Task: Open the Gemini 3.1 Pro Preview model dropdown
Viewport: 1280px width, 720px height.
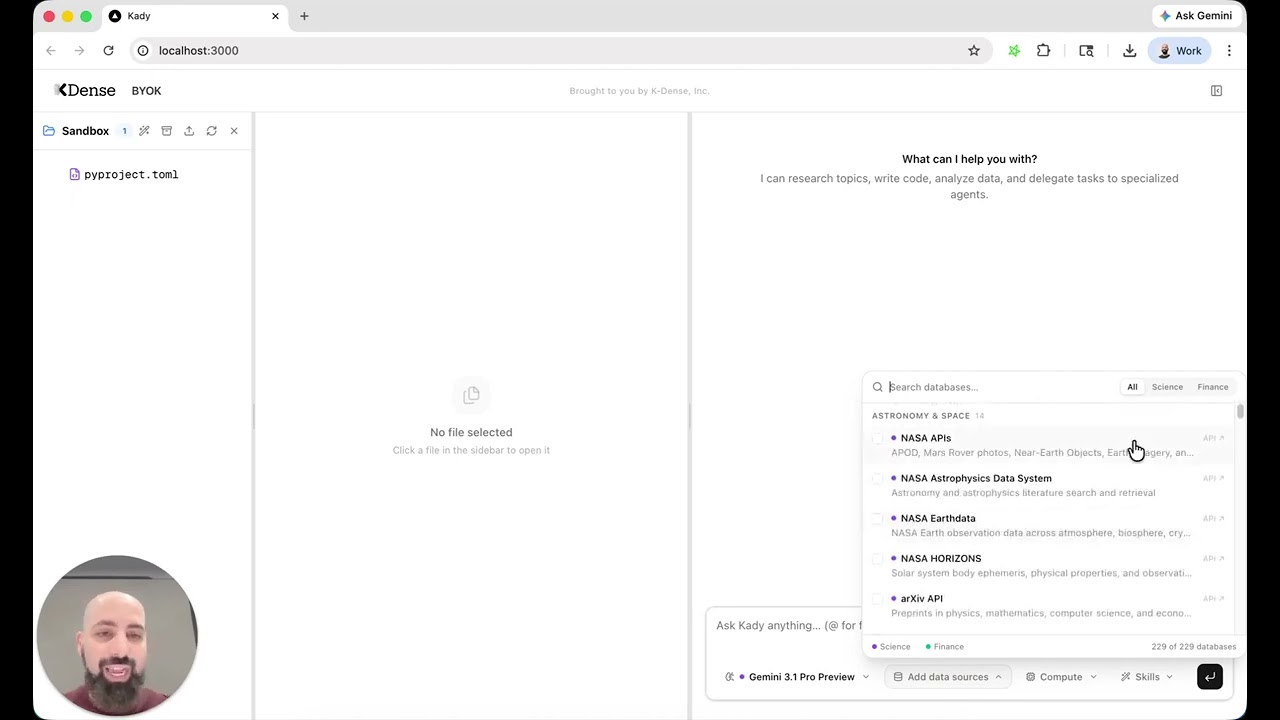Action: [x=797, y=677]
